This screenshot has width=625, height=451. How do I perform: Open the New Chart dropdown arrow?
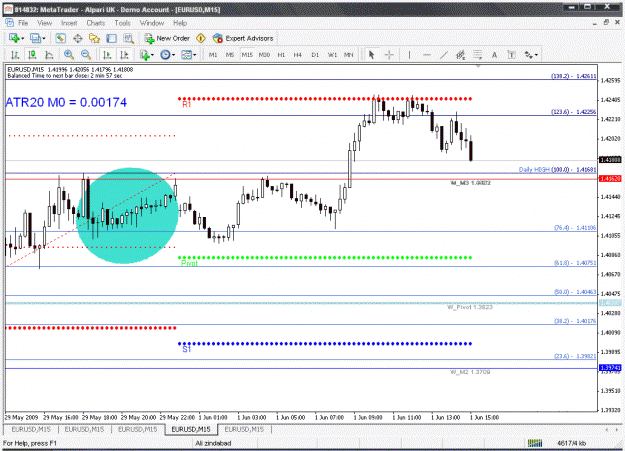[x=22, y=39]
